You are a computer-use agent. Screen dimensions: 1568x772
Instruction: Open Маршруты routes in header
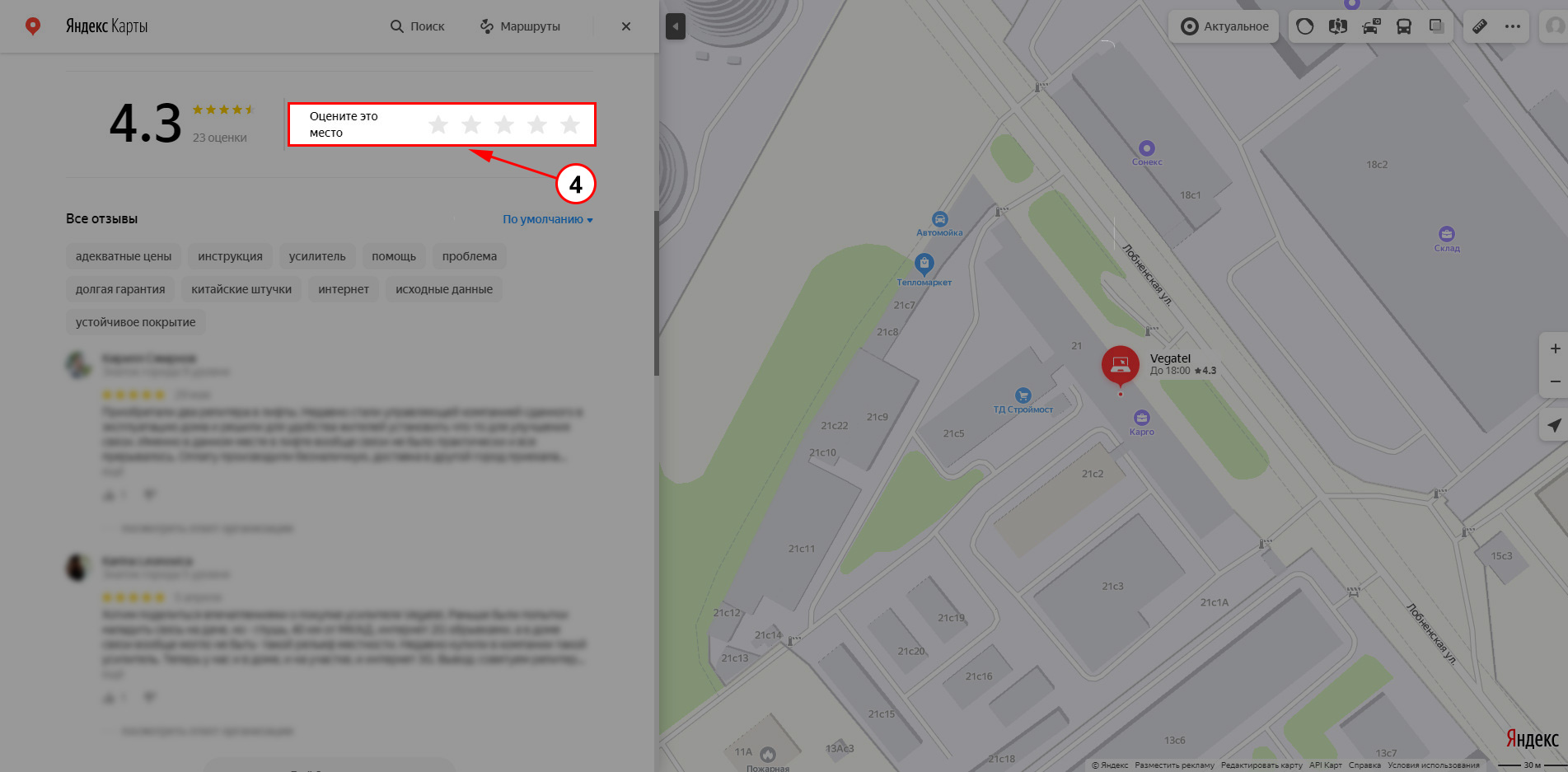coord(520,26)
